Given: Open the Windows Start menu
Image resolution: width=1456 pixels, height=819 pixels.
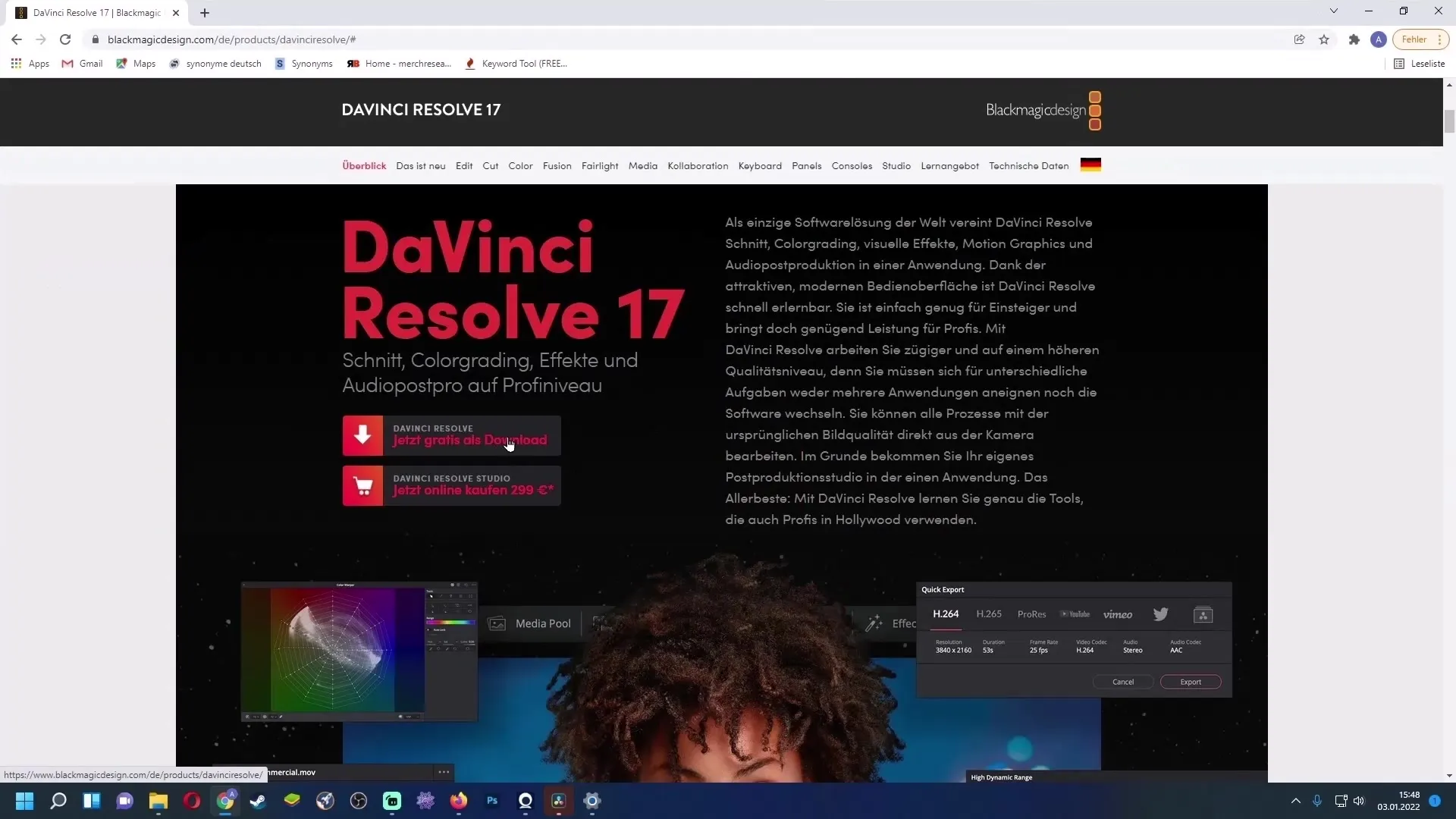Looking at the screenshot, I should (24, 801).
